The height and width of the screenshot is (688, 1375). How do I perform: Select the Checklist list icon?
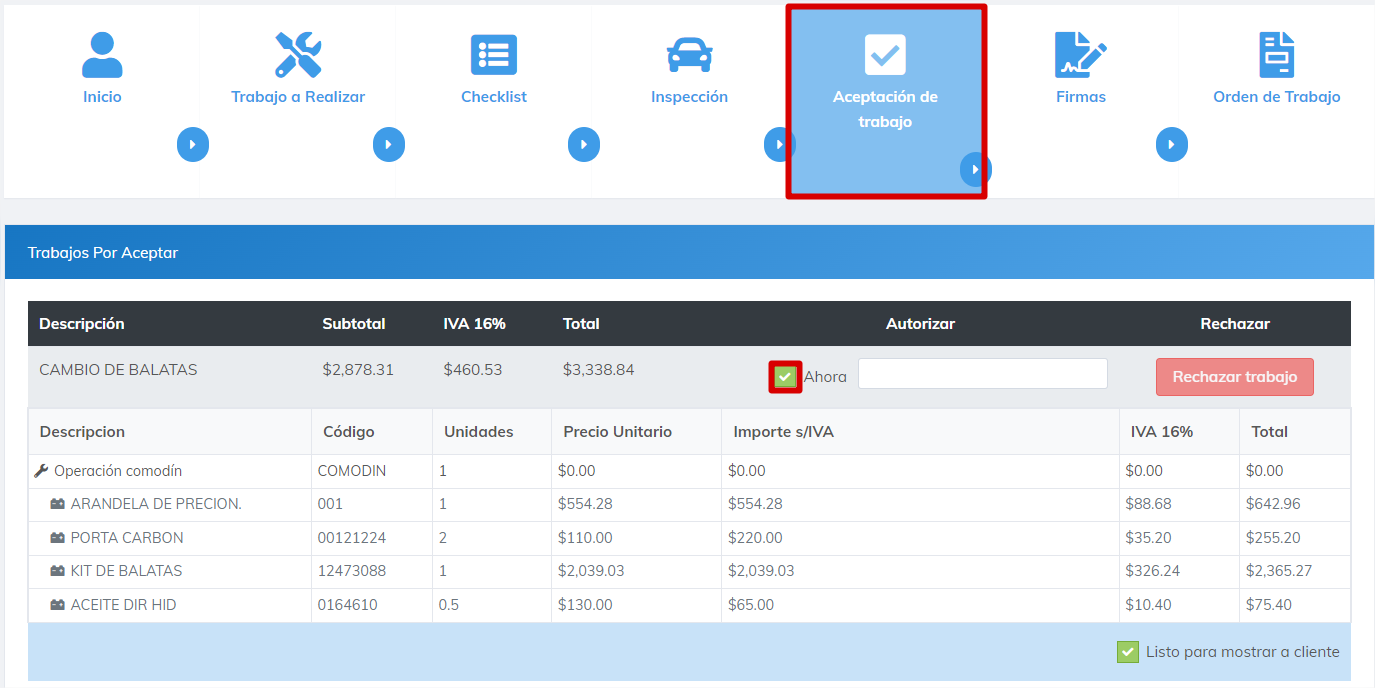pyautogui.click(x=494, y=55)
